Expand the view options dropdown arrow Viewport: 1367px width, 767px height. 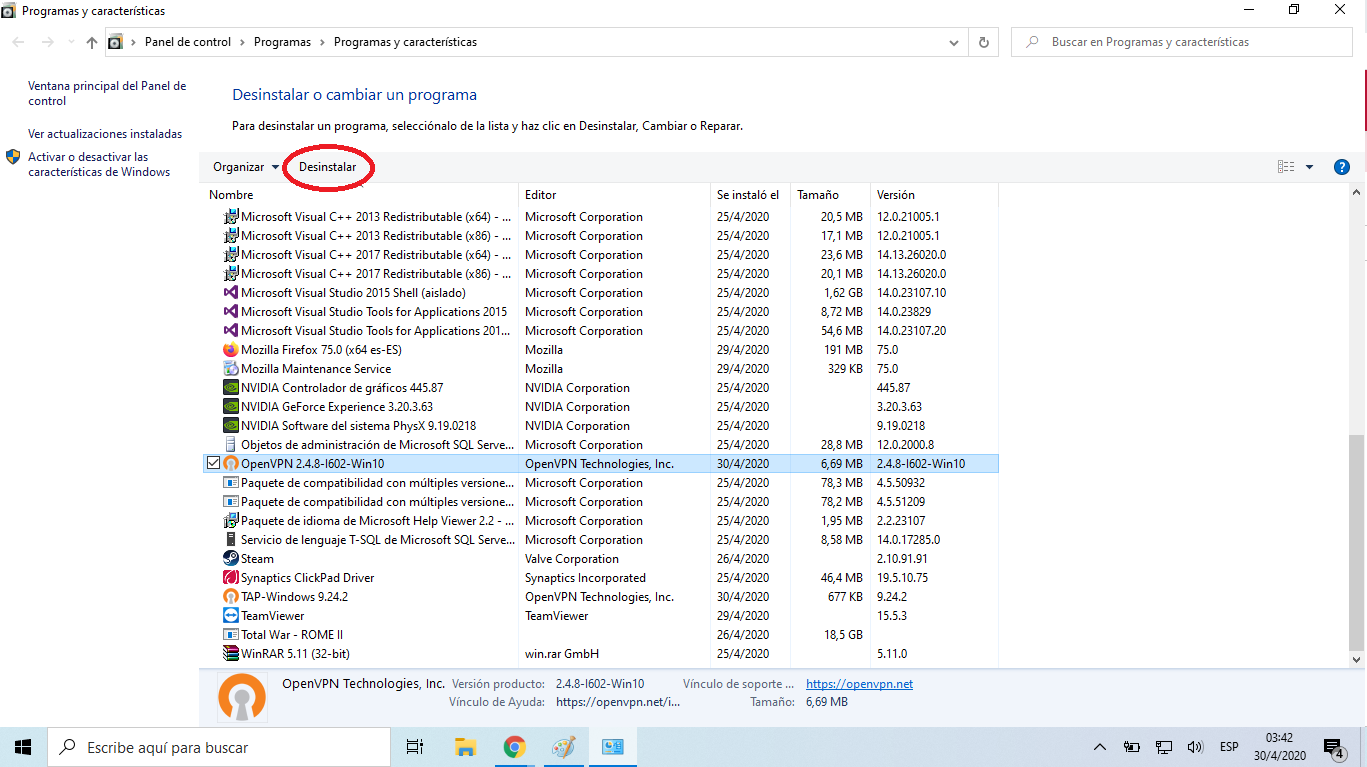[x=1309, y=167]
